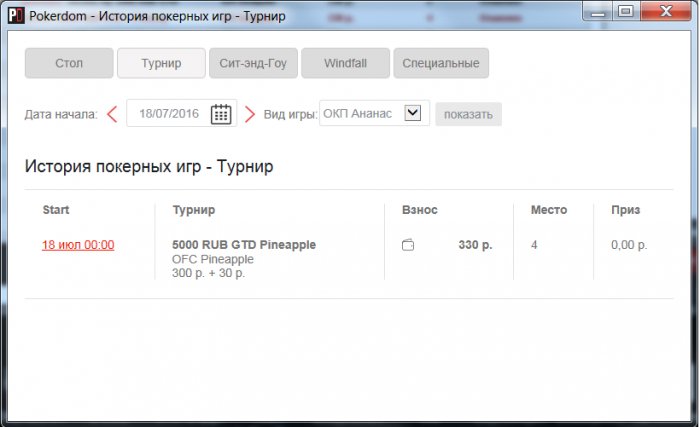Image resolution: width=700 pixels, height=427 pixels.
Task: Click the Pokerdom logo in title bar
Action: 16,16
